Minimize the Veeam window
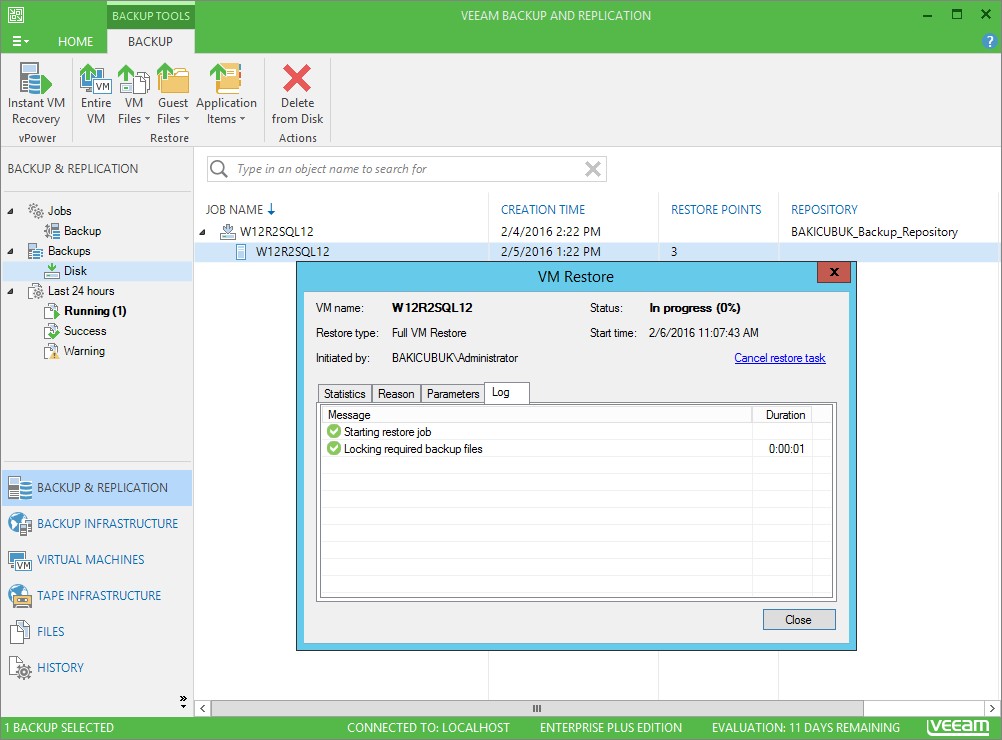This screenshot has height=740, width=1002. tap(927, 15)
